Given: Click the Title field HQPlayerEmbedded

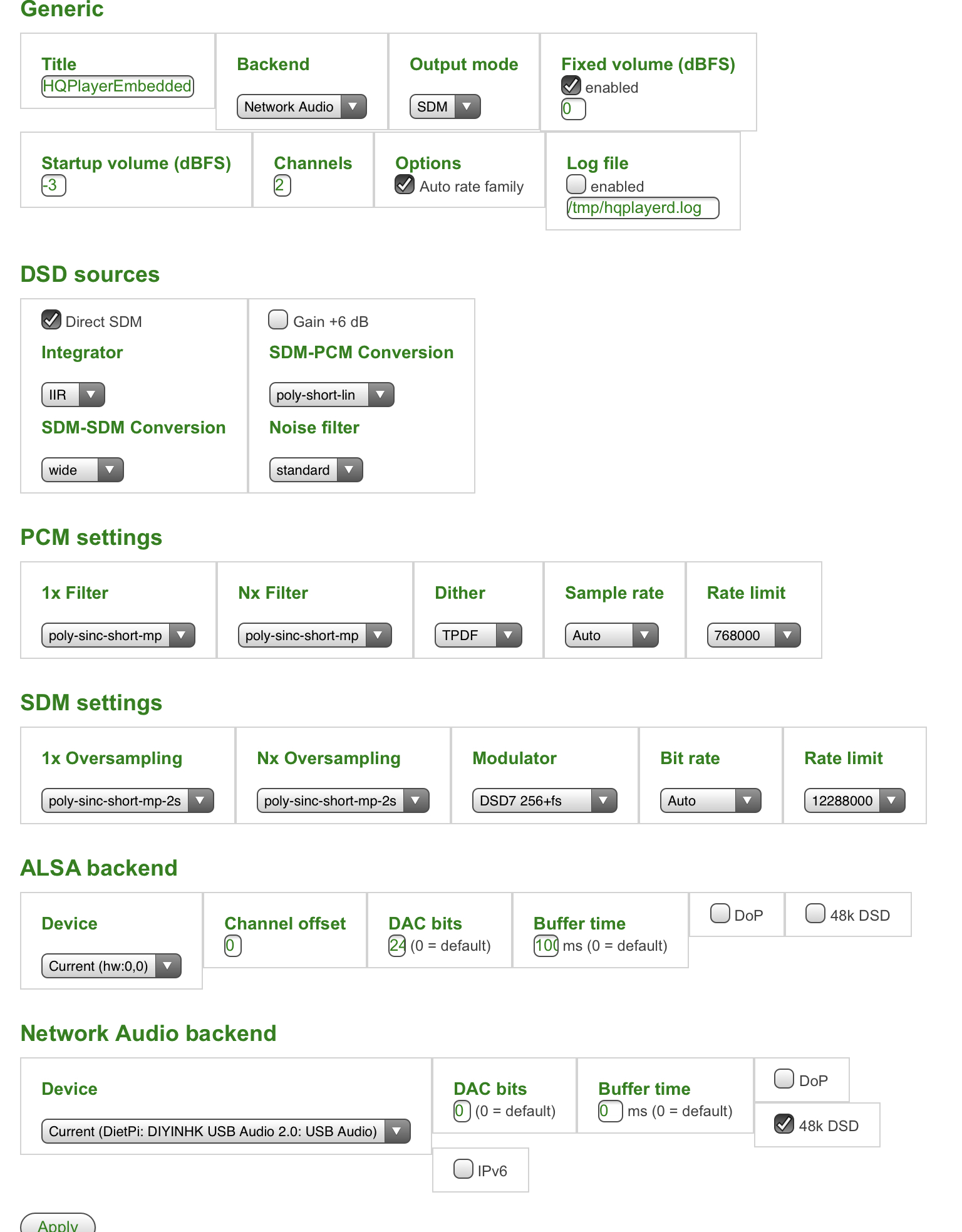Looking at the screenshot, I should 118,86.
